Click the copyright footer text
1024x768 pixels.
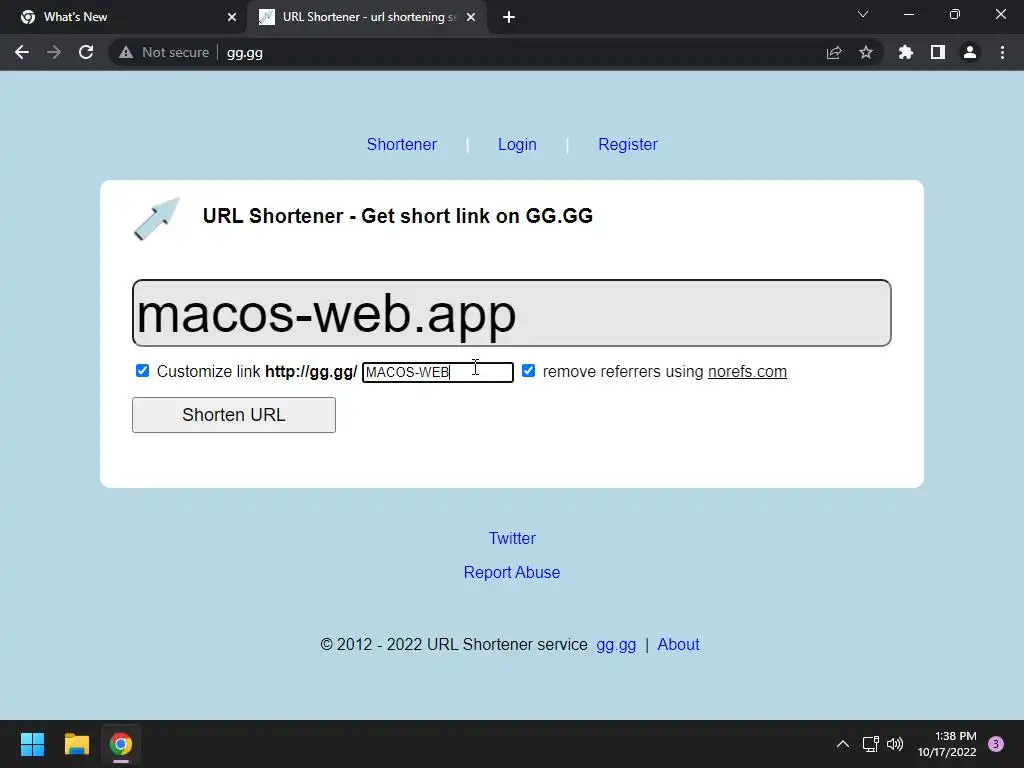pos(454,645)
